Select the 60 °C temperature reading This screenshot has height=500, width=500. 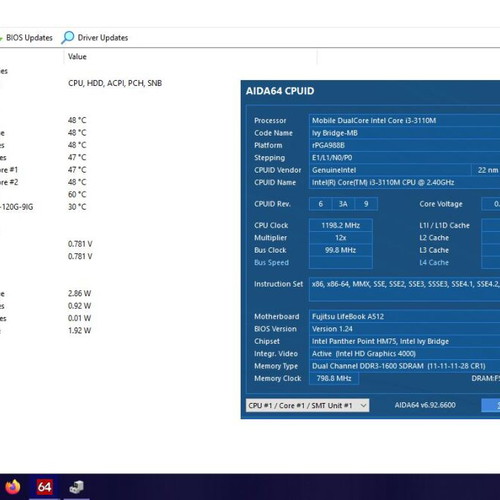coord(77,194)
